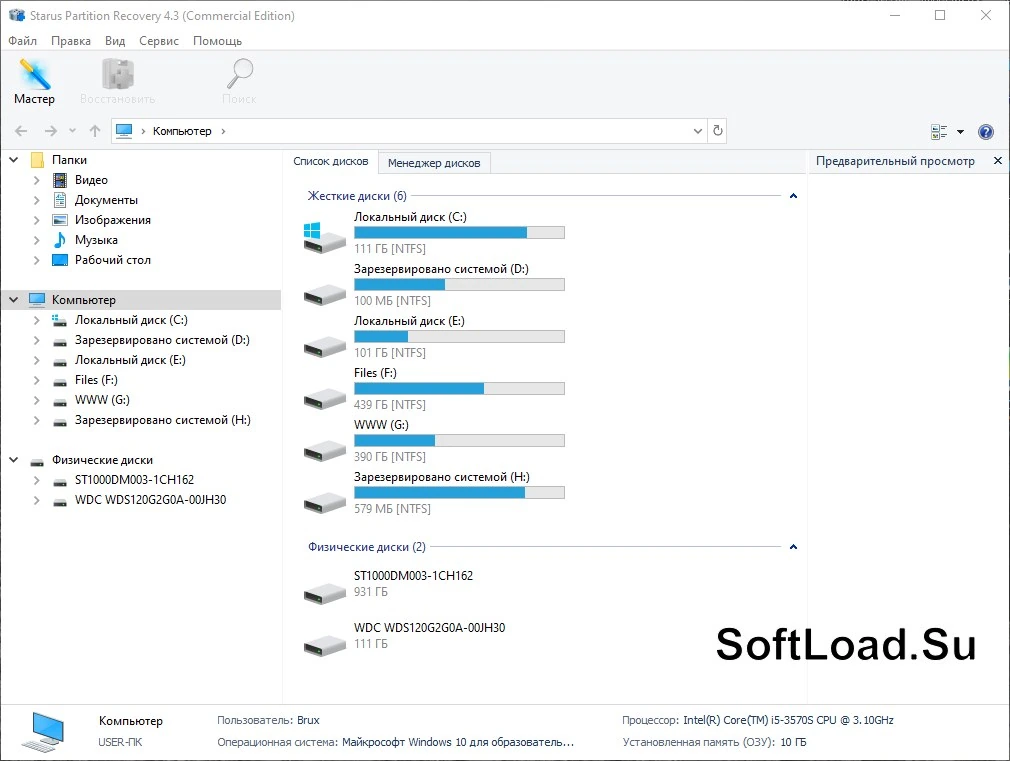Screen dimensions: 1010x761
Task: Open the address bar dropdown arrow
Action: click(698, 131)
